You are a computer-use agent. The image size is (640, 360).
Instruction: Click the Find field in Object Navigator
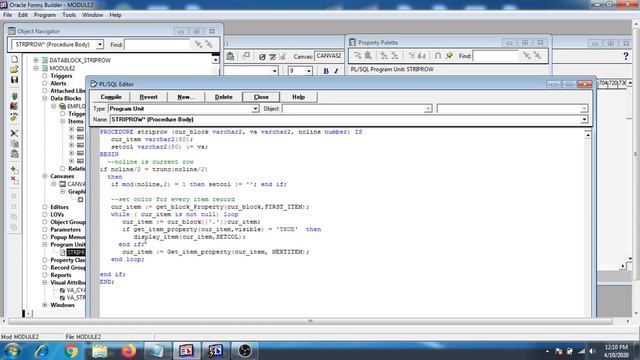(157, 44)
